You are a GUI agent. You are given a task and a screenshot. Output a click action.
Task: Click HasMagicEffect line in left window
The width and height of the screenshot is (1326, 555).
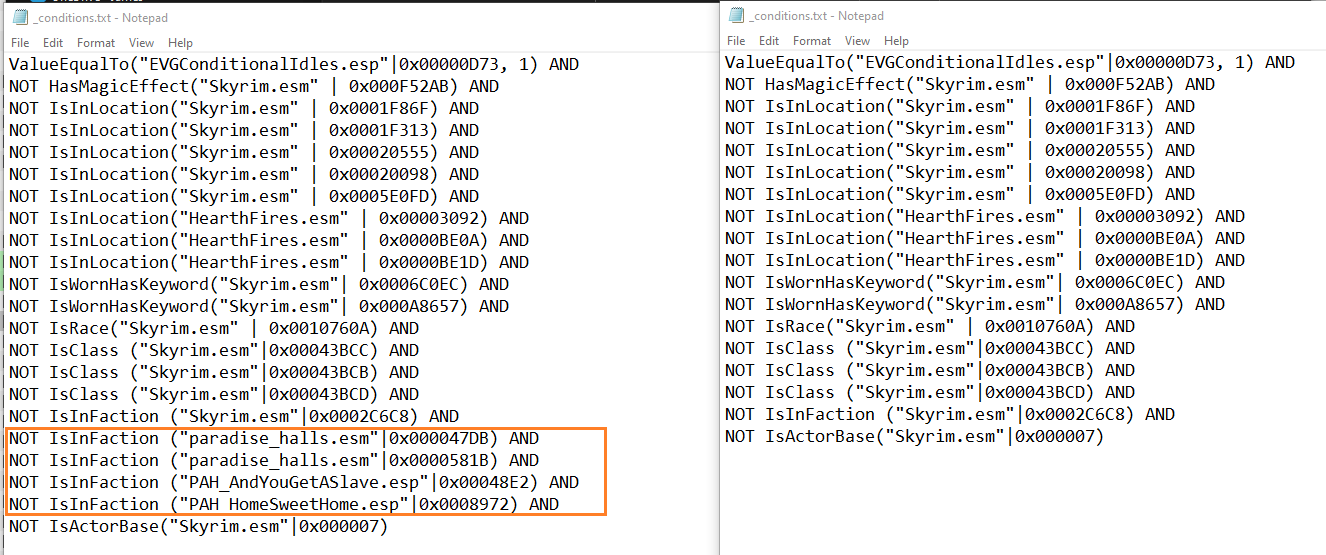point(254,86)
